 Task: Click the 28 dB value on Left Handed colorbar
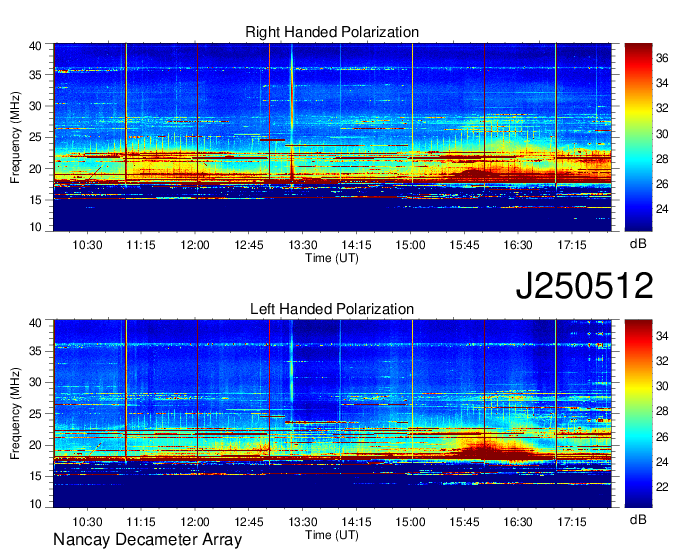[662, 411]
